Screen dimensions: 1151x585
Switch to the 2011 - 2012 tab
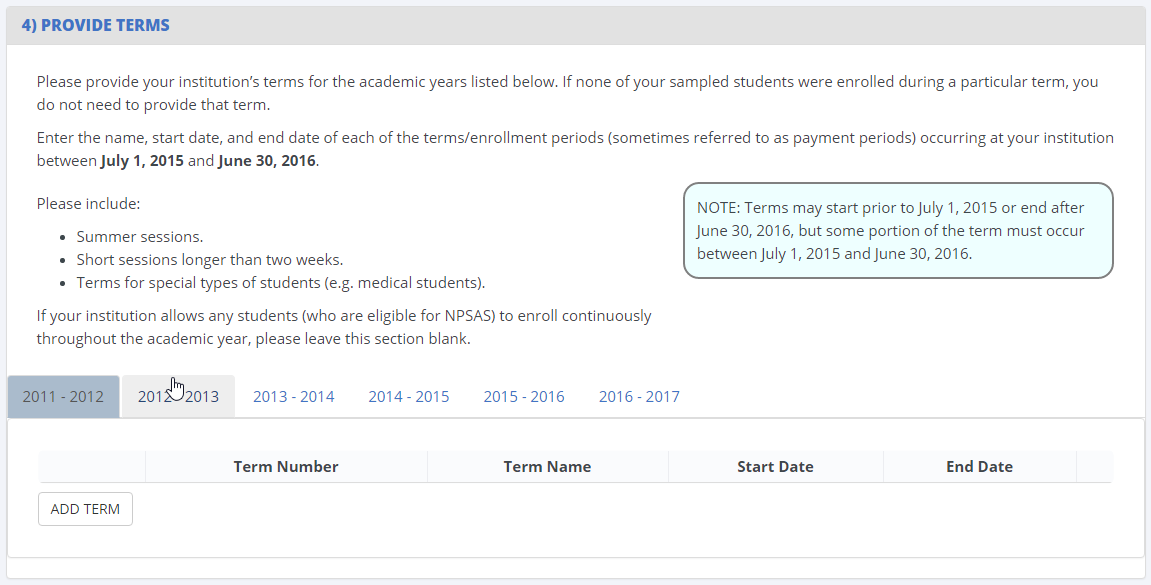(x=63, y=396)
